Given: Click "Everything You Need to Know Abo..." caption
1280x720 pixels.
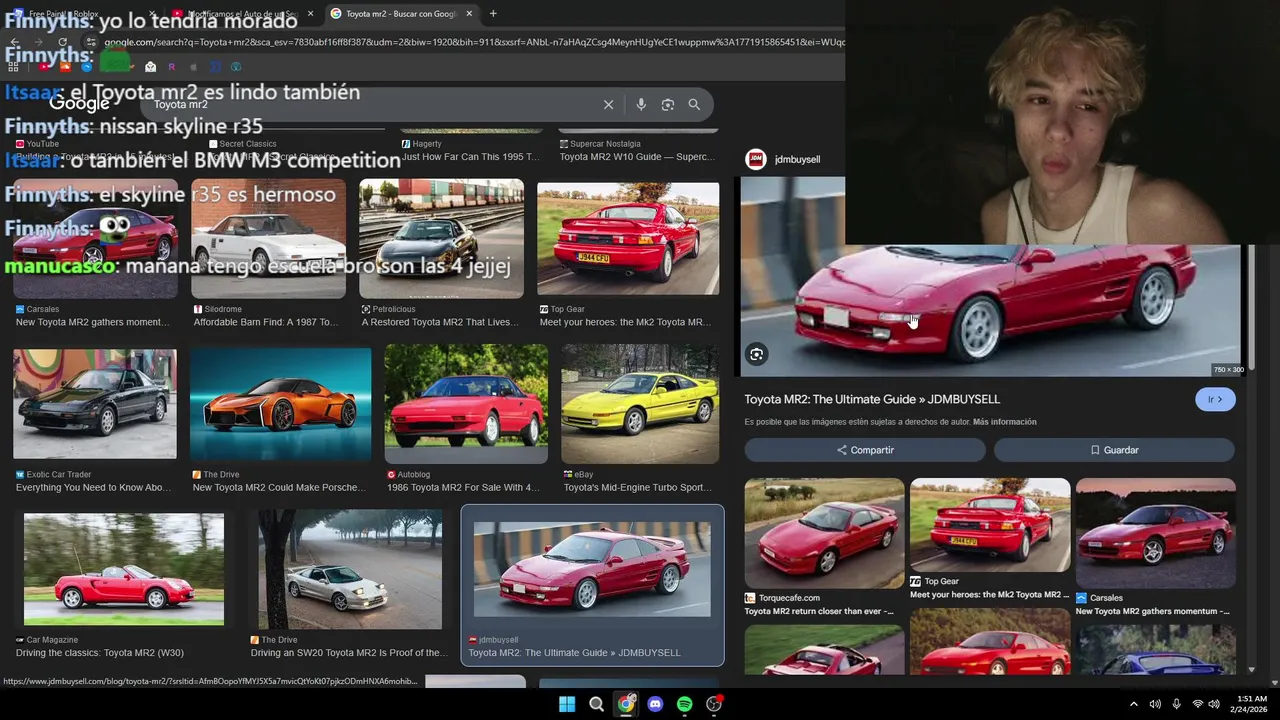Looking at the screenshot, I should [x=93, y=488].
